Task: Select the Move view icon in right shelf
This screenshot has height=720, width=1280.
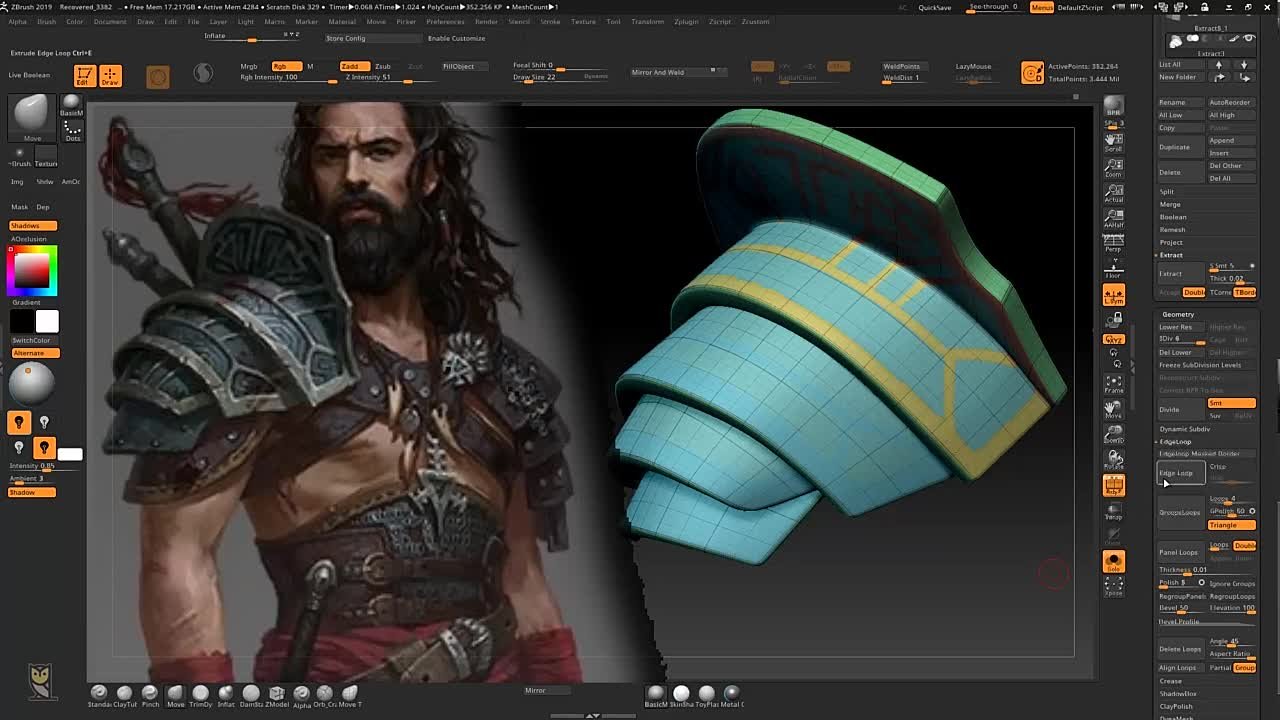Action: click(x=1113, y=409)
